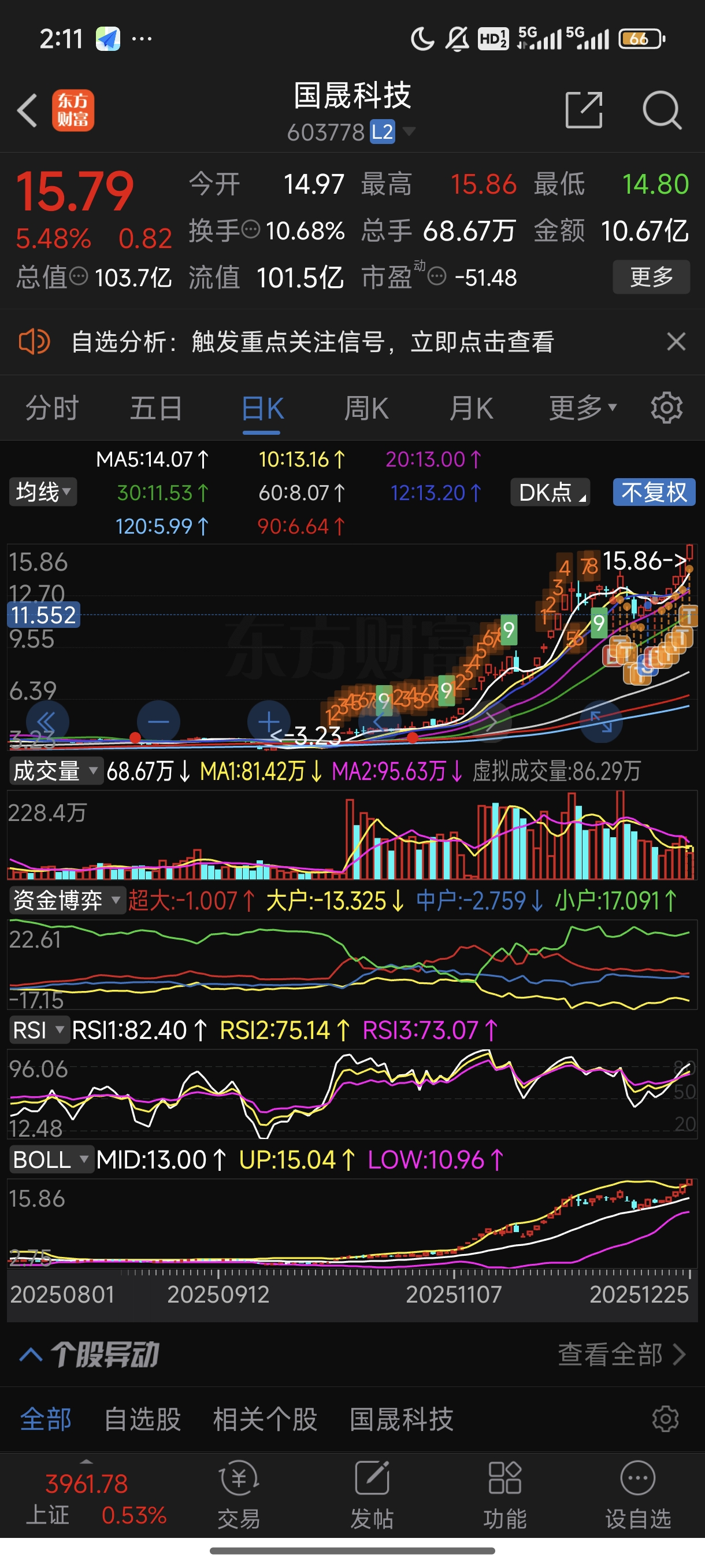Switch to the 周K tab

366,408
